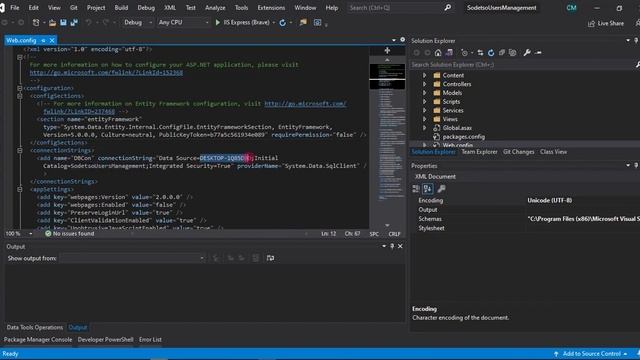Click the split editor icon above scrollbar
This screenshot has width=640, height=360.
tap(387, 51)
